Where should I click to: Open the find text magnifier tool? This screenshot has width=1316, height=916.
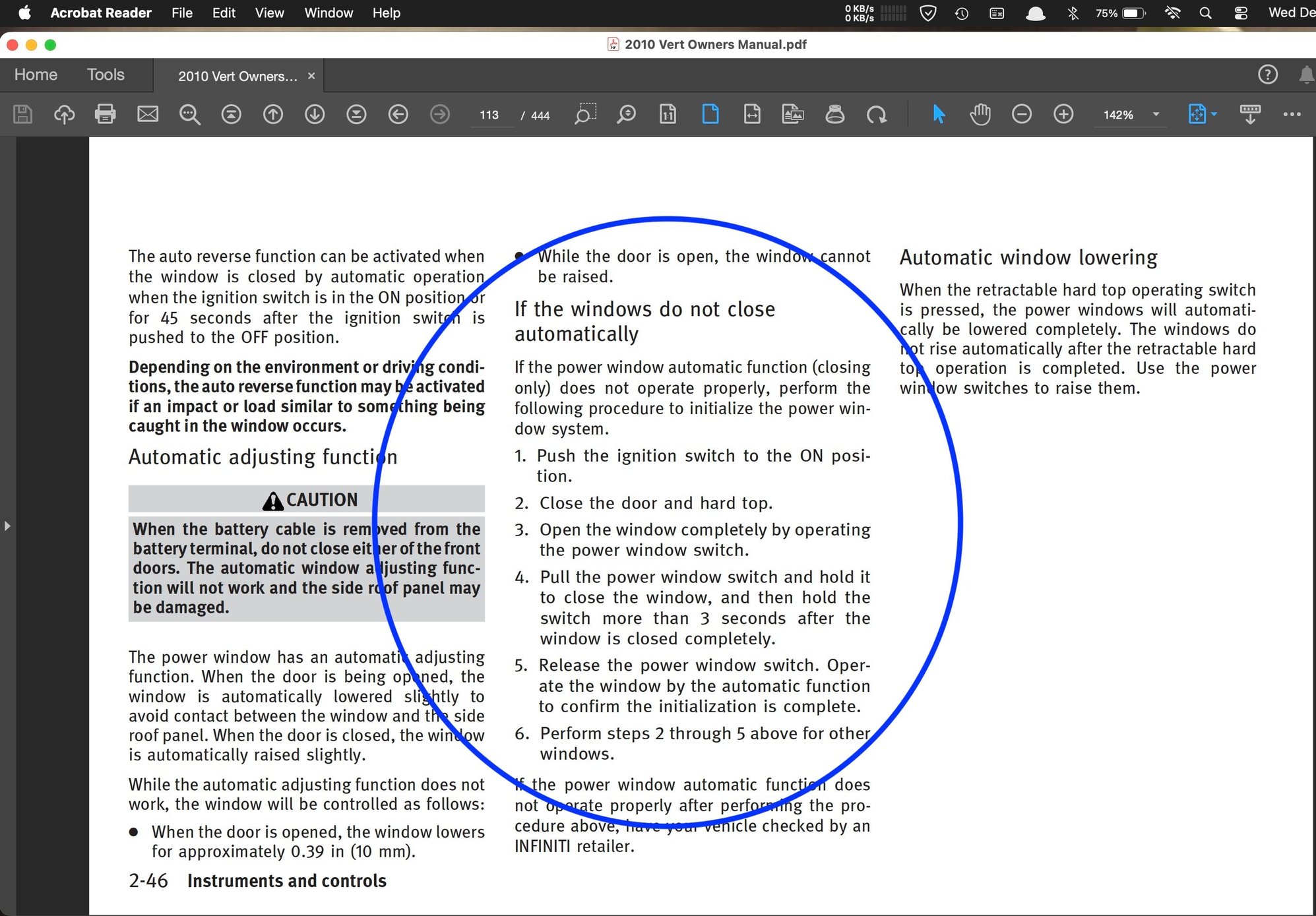point(189,114)
